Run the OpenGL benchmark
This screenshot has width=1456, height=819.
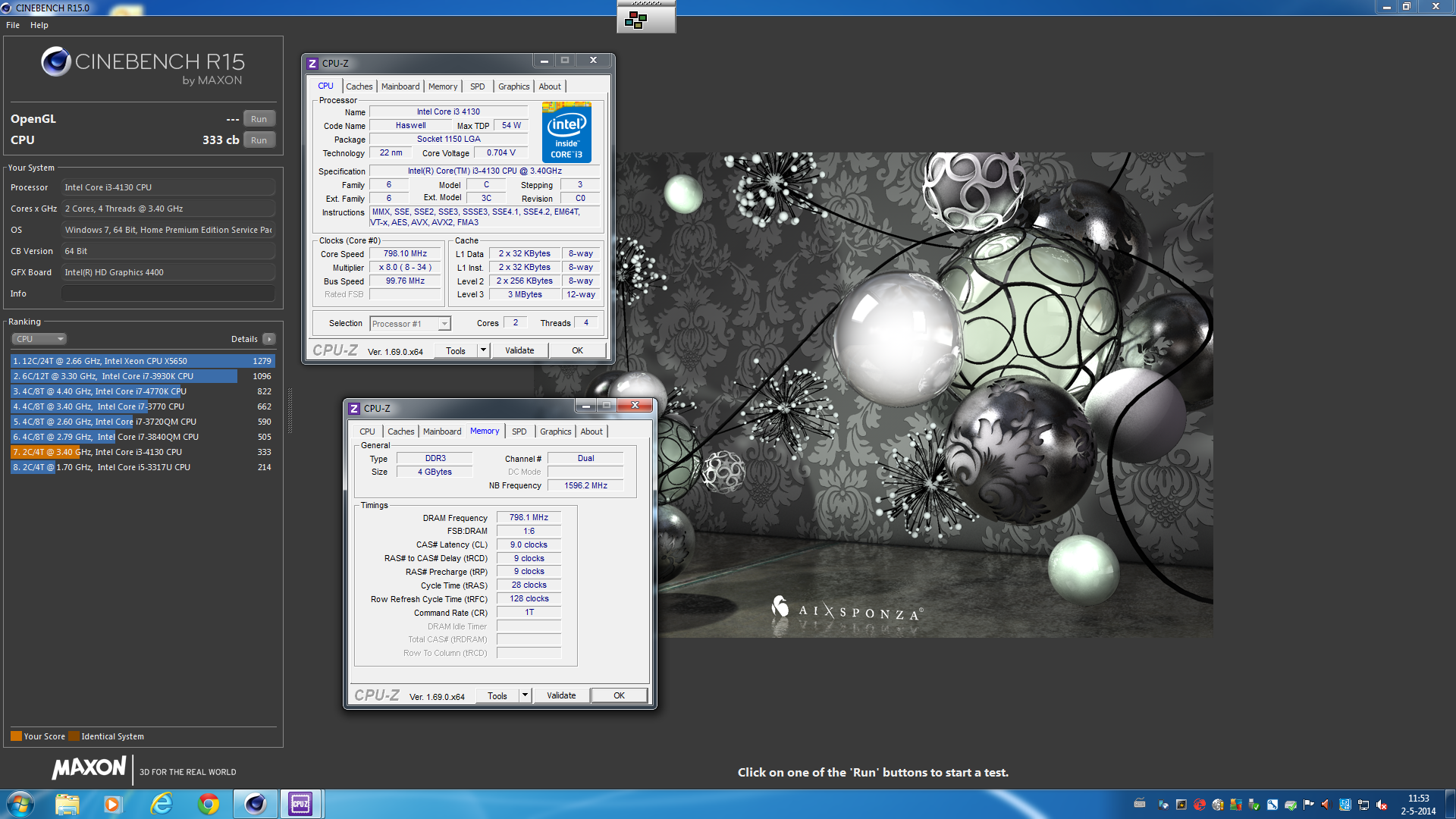259,119
